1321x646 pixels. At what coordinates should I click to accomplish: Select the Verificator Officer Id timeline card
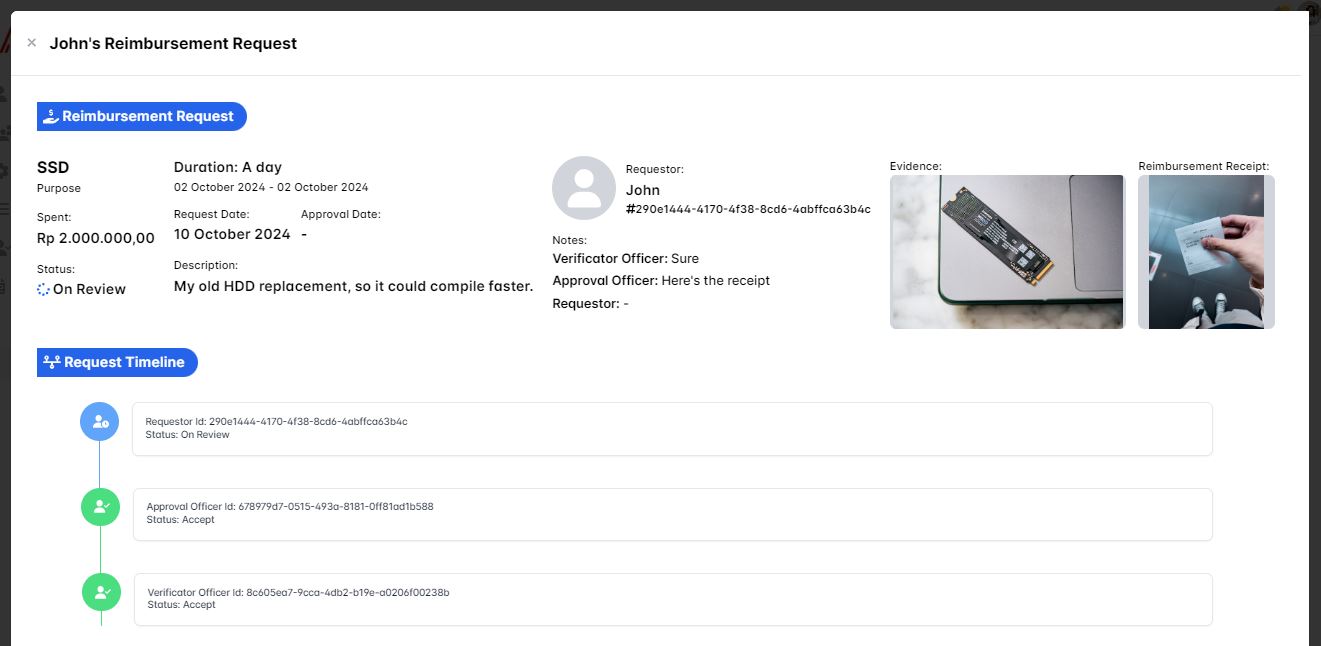[x=672, y=599]
